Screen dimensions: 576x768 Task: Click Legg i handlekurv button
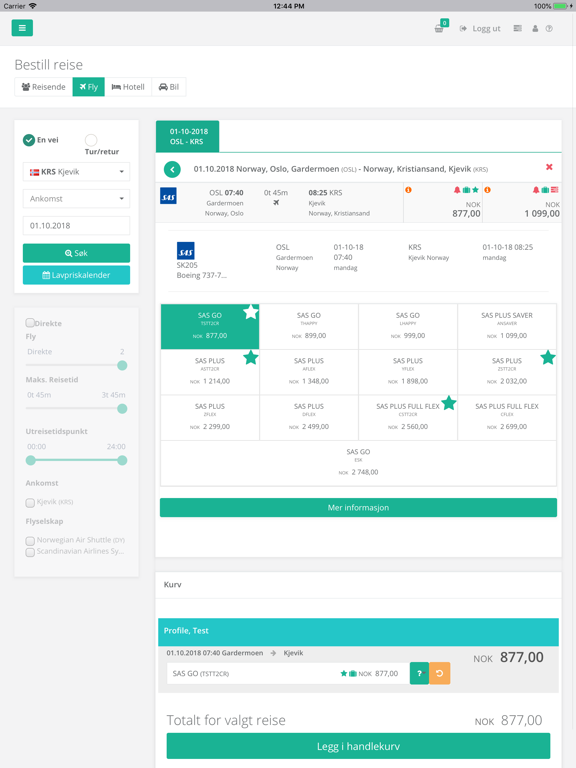click(358, 746)
